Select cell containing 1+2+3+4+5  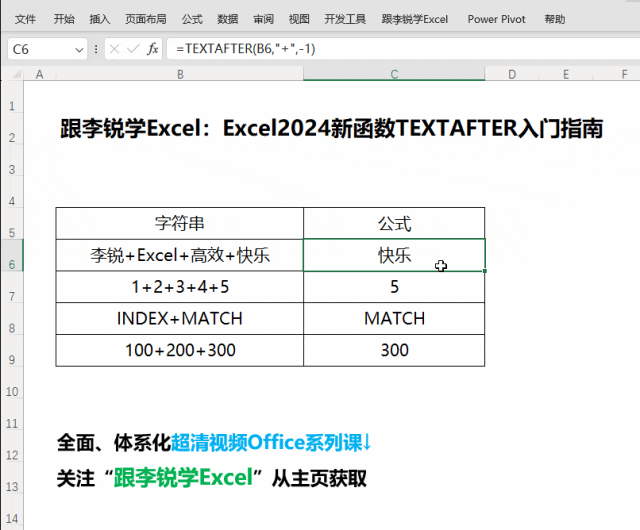pos(180,287)
